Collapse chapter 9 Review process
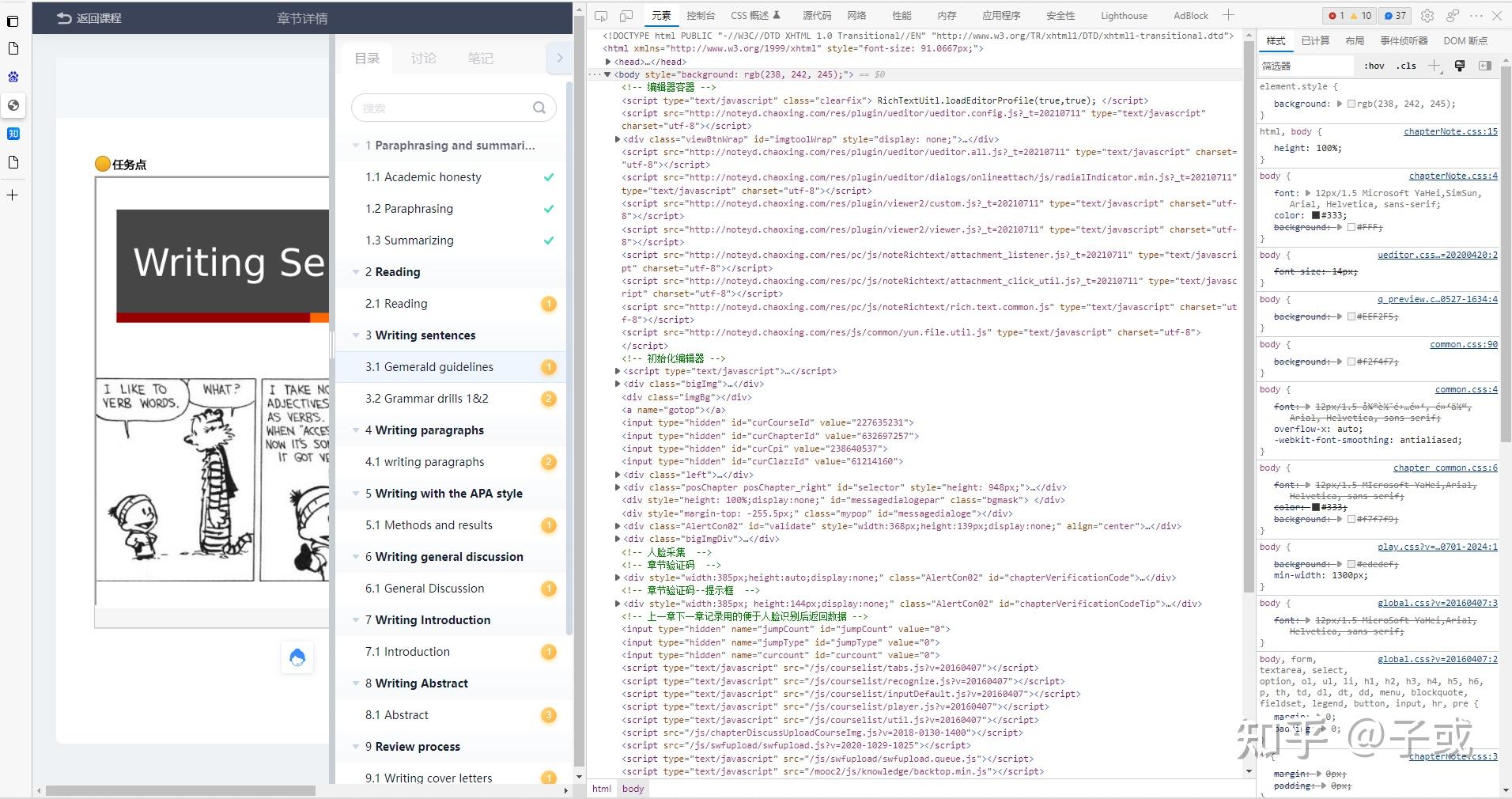 pos(356,747)
